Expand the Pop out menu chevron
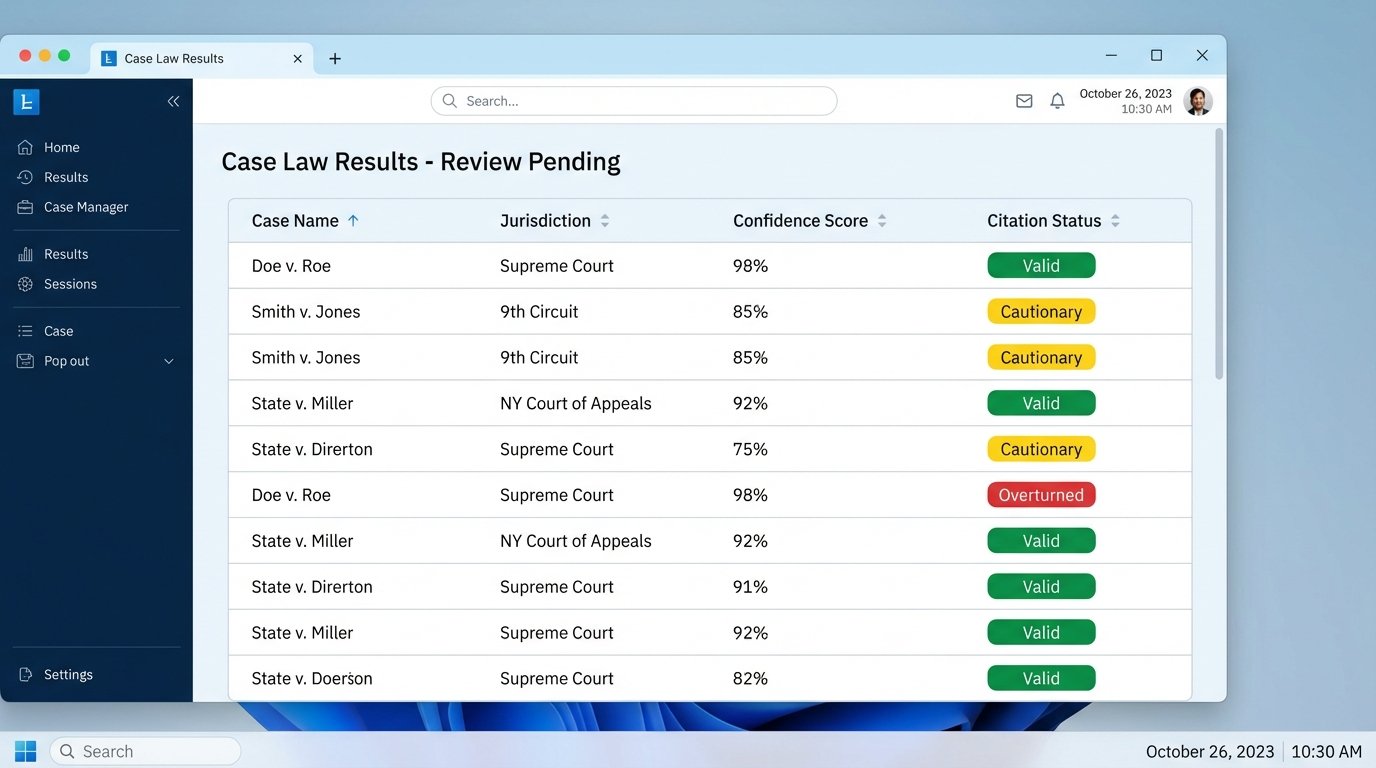1376x768 pixels. 168,361
